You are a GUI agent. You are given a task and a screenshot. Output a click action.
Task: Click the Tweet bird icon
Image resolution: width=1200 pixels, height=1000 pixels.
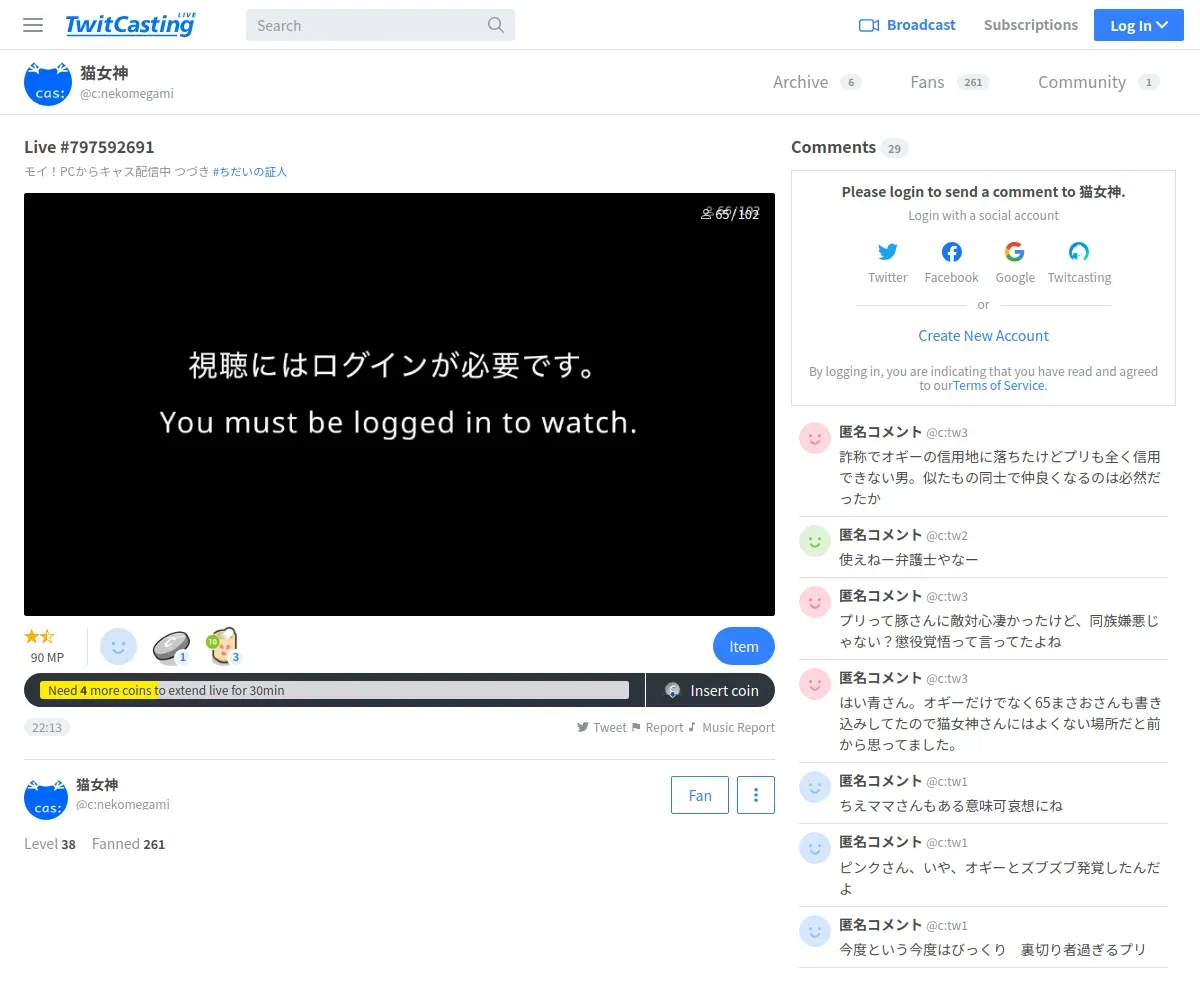pyautogui.click(x=583, y=727)
